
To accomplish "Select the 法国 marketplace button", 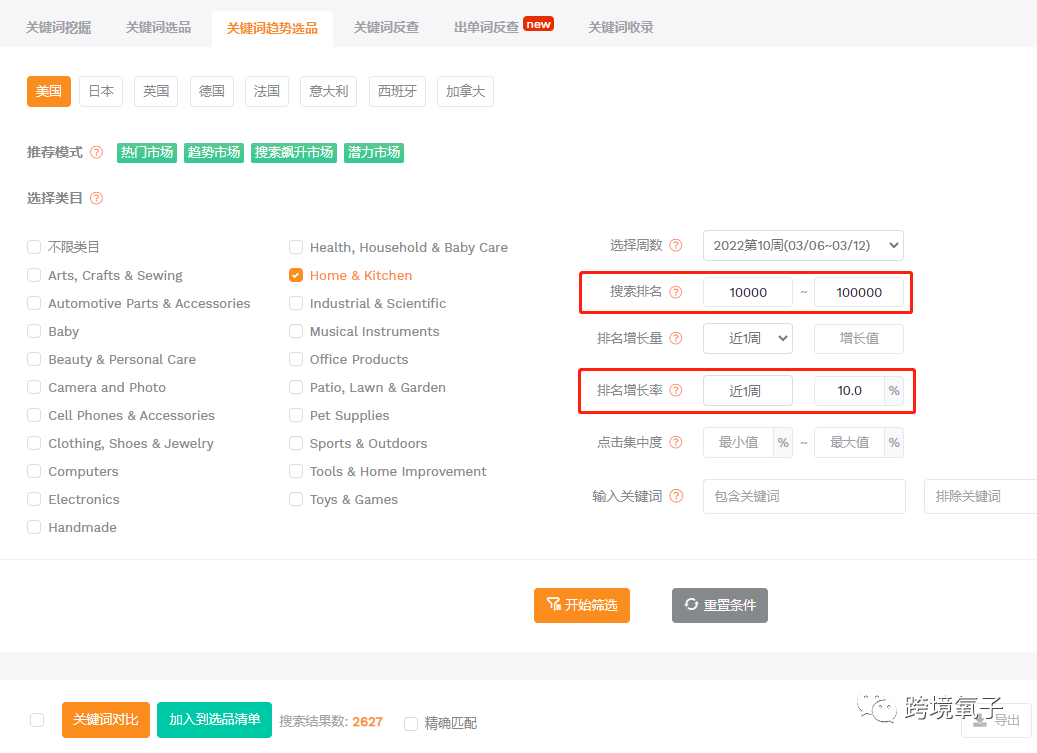I will 267,91.
